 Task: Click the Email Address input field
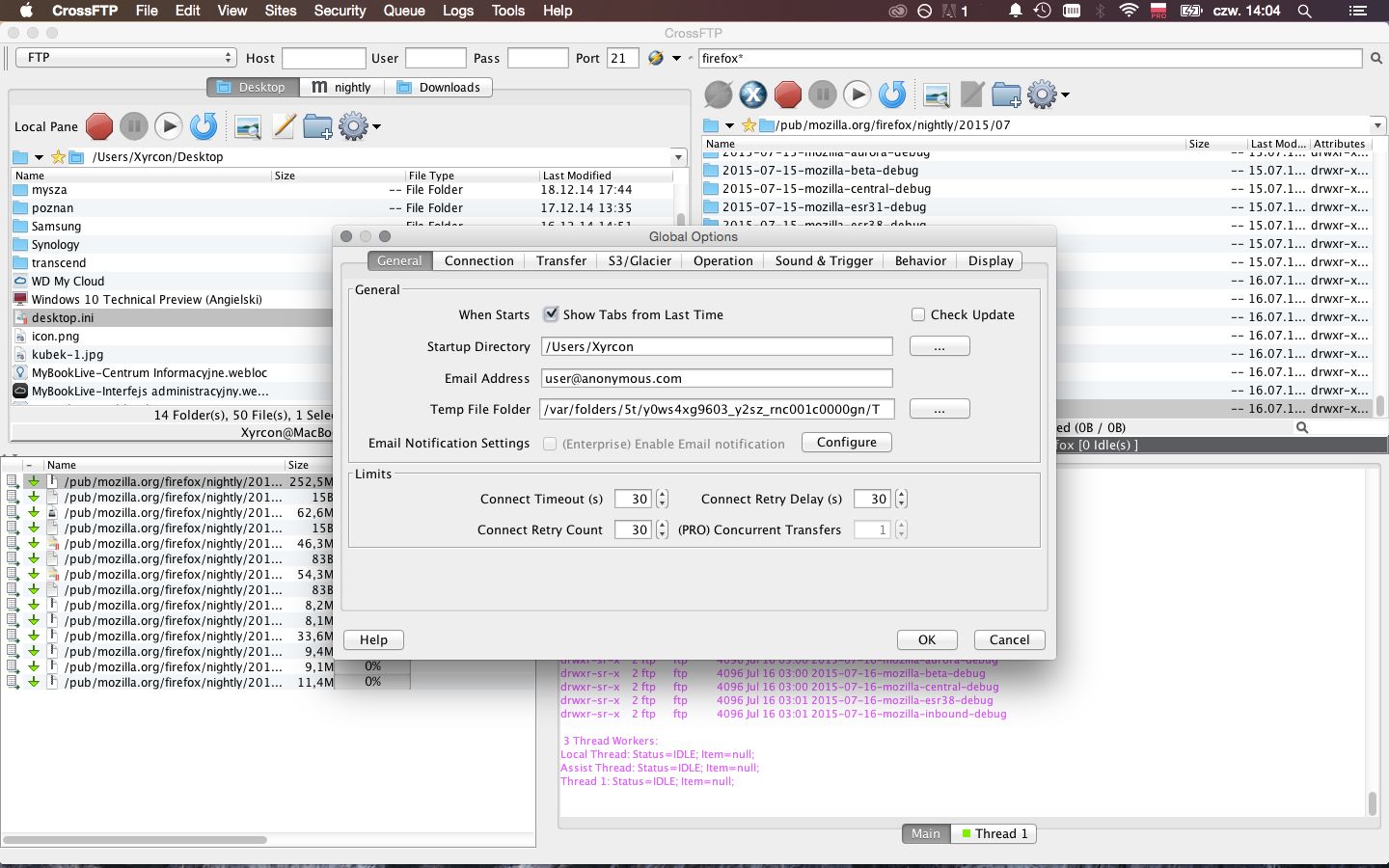point(716,378)
